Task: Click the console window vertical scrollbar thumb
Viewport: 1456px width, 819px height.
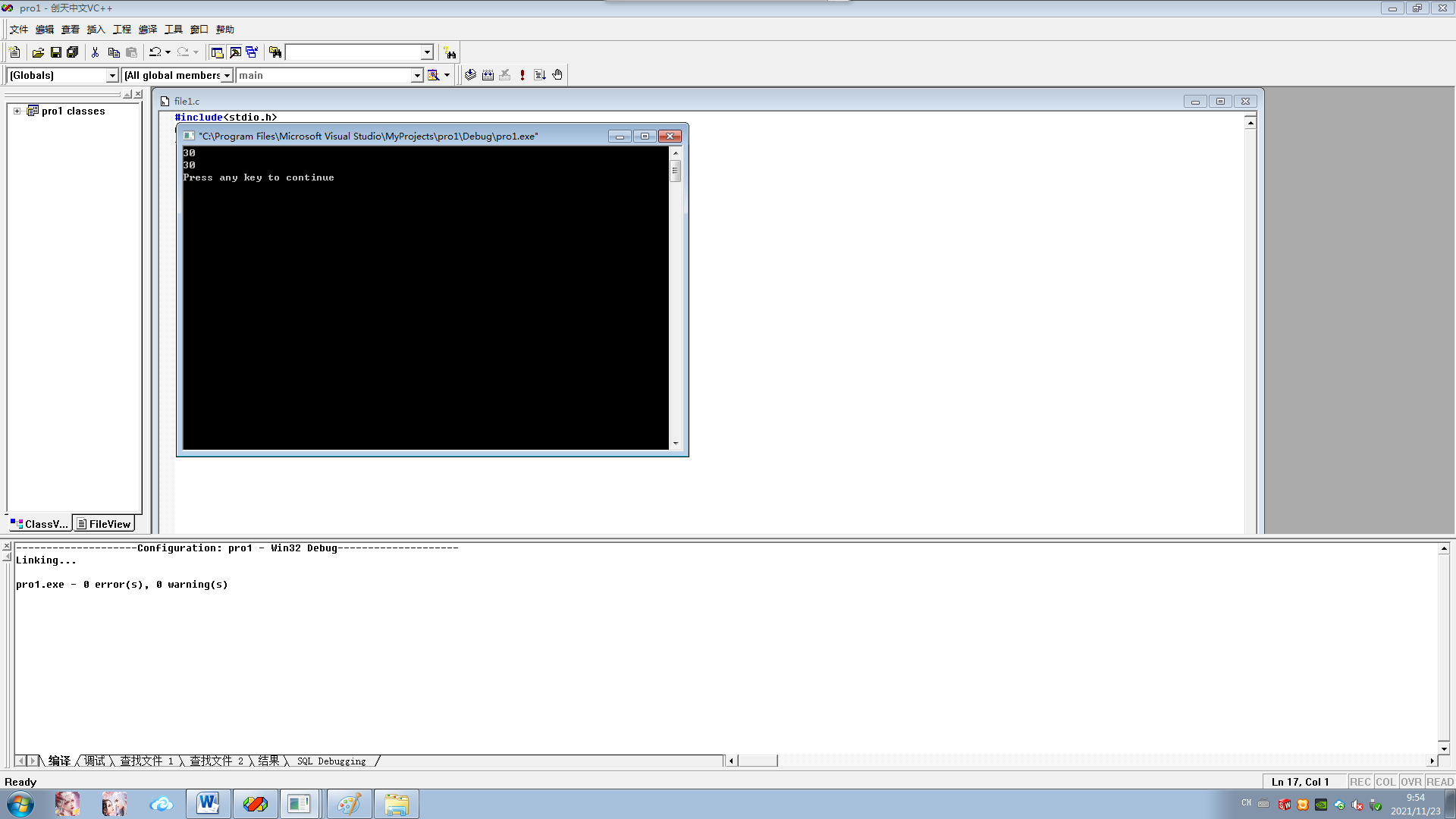Action: click(675, 171)
